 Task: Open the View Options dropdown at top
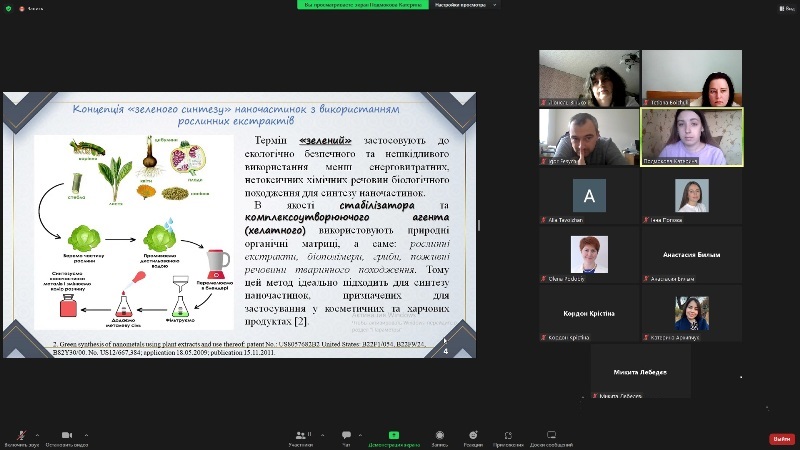(x=465, y=5)
